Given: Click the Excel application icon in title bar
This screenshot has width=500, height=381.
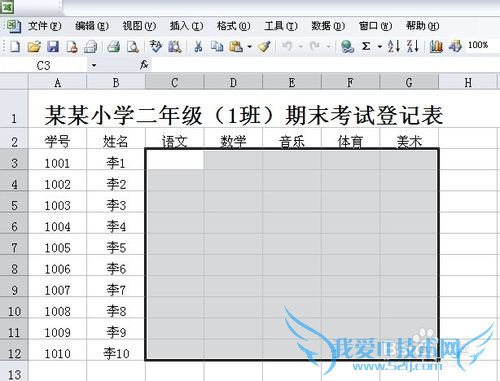Looking at the screenshot, I should (x=7, y=6).
